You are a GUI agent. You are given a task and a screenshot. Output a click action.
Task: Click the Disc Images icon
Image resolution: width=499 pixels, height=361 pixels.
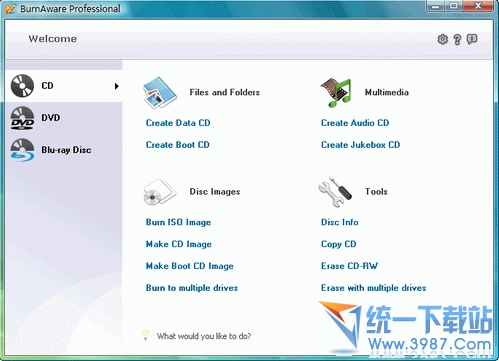[160, 192]
